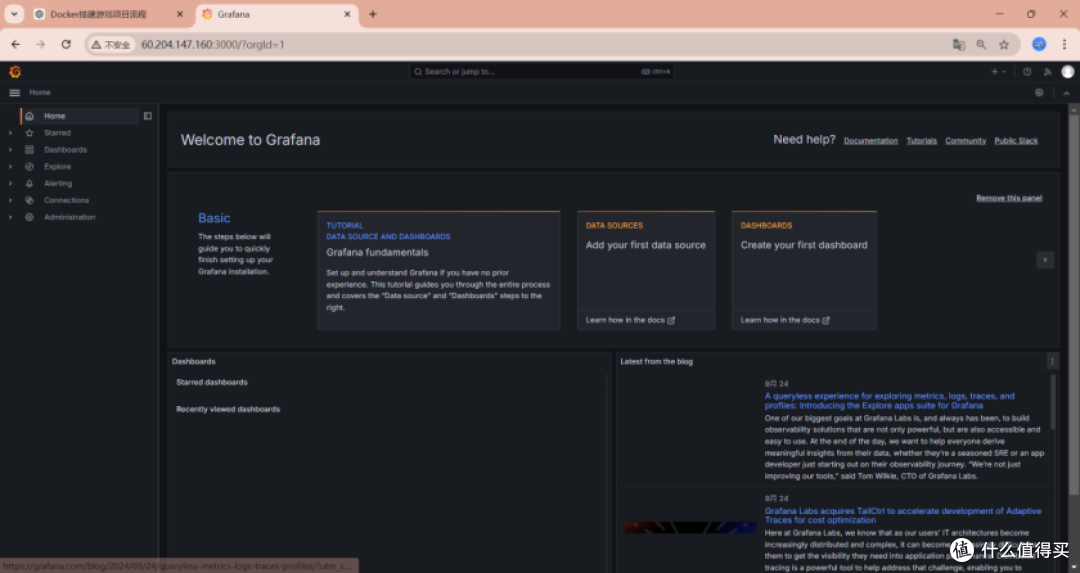Click the insecure site warning badge
The image size is (1080, 573).
point(111,45)
